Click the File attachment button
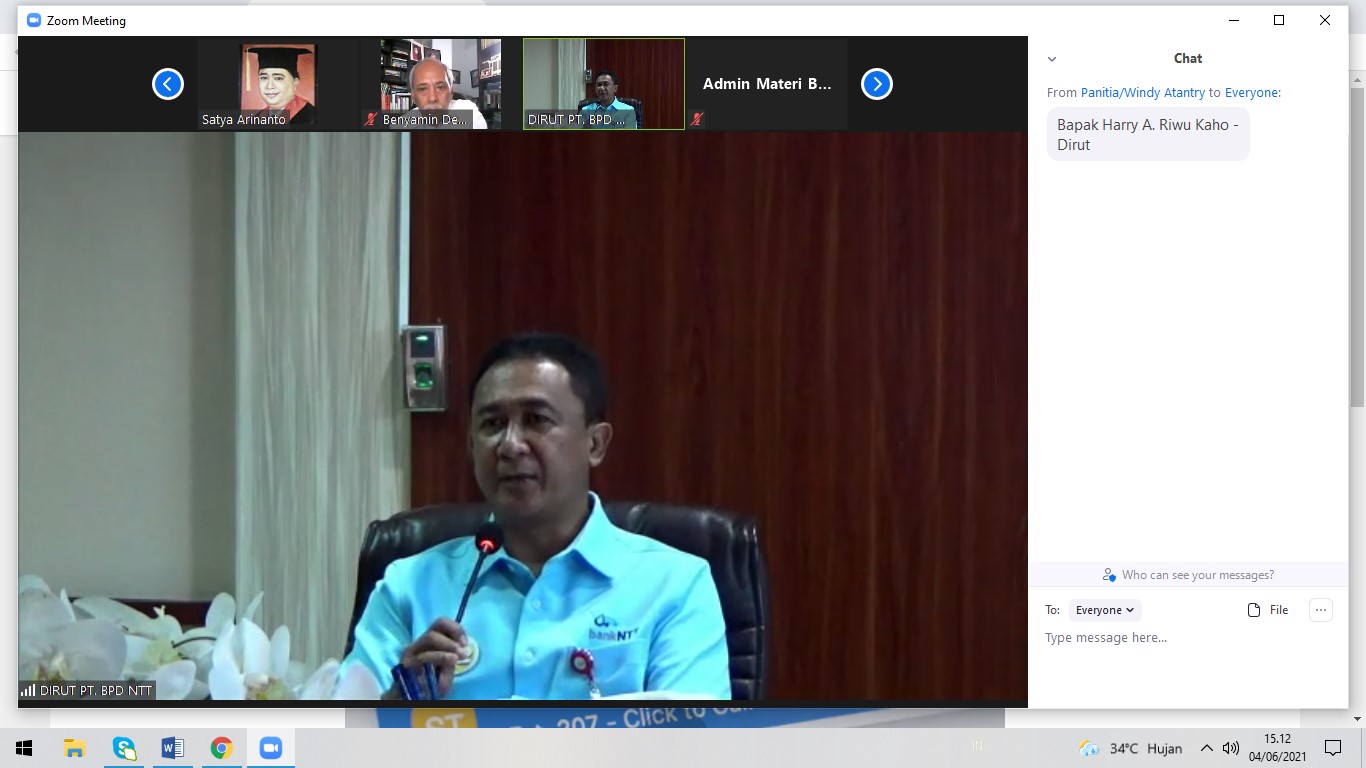 click(1268, 610)
